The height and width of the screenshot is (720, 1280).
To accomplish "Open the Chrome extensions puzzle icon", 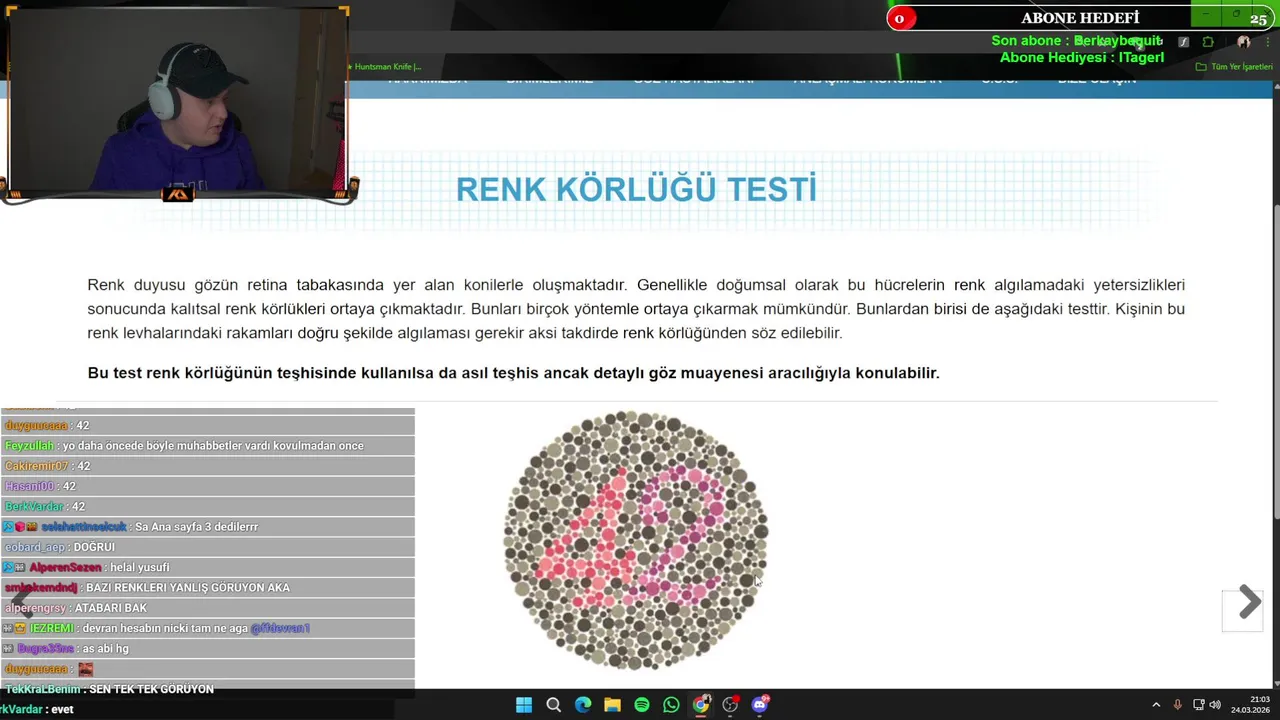I will click(x=1208, y=42).
